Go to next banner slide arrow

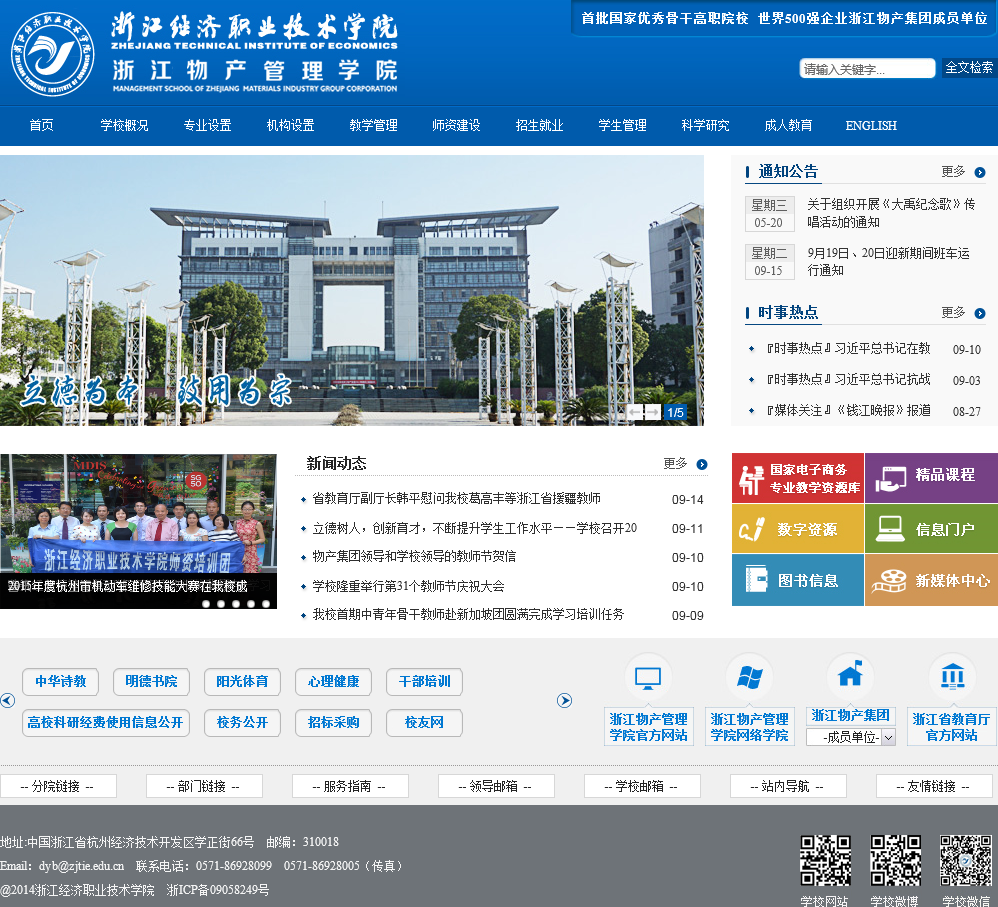pos(652,412)
